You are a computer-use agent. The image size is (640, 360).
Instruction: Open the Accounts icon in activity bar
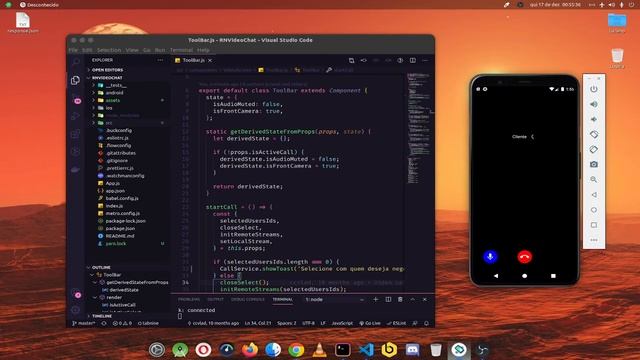coord(76,293)
